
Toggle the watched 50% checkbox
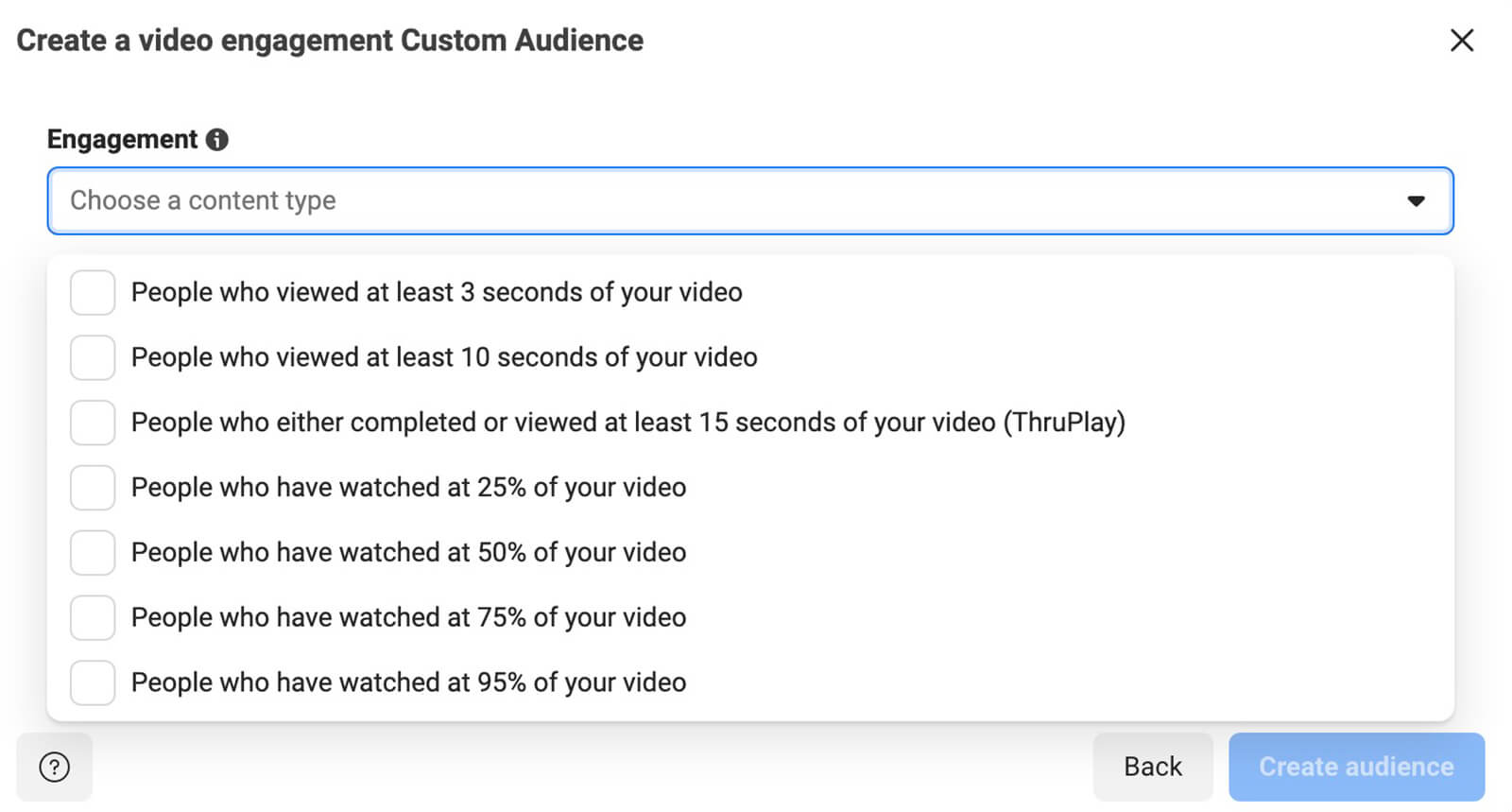(93, 553)
